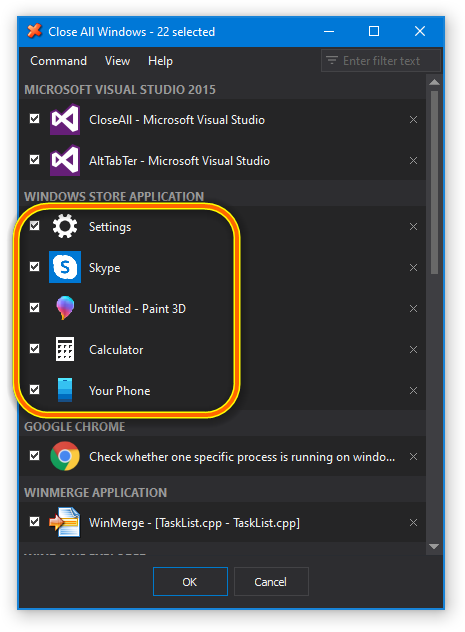Uncheck the Calculator checkbox
This screenshot has width=465, height=632.
pos(35,348)
